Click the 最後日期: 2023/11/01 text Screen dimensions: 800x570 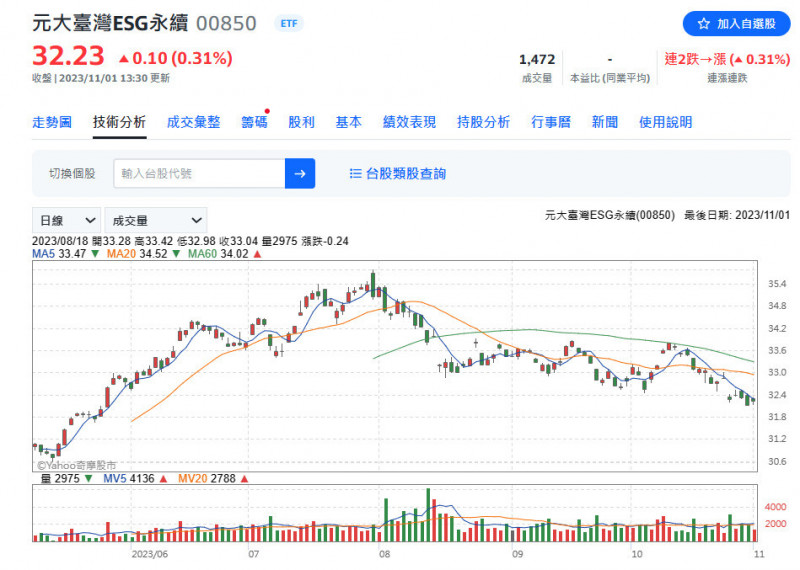pos(737,215)
